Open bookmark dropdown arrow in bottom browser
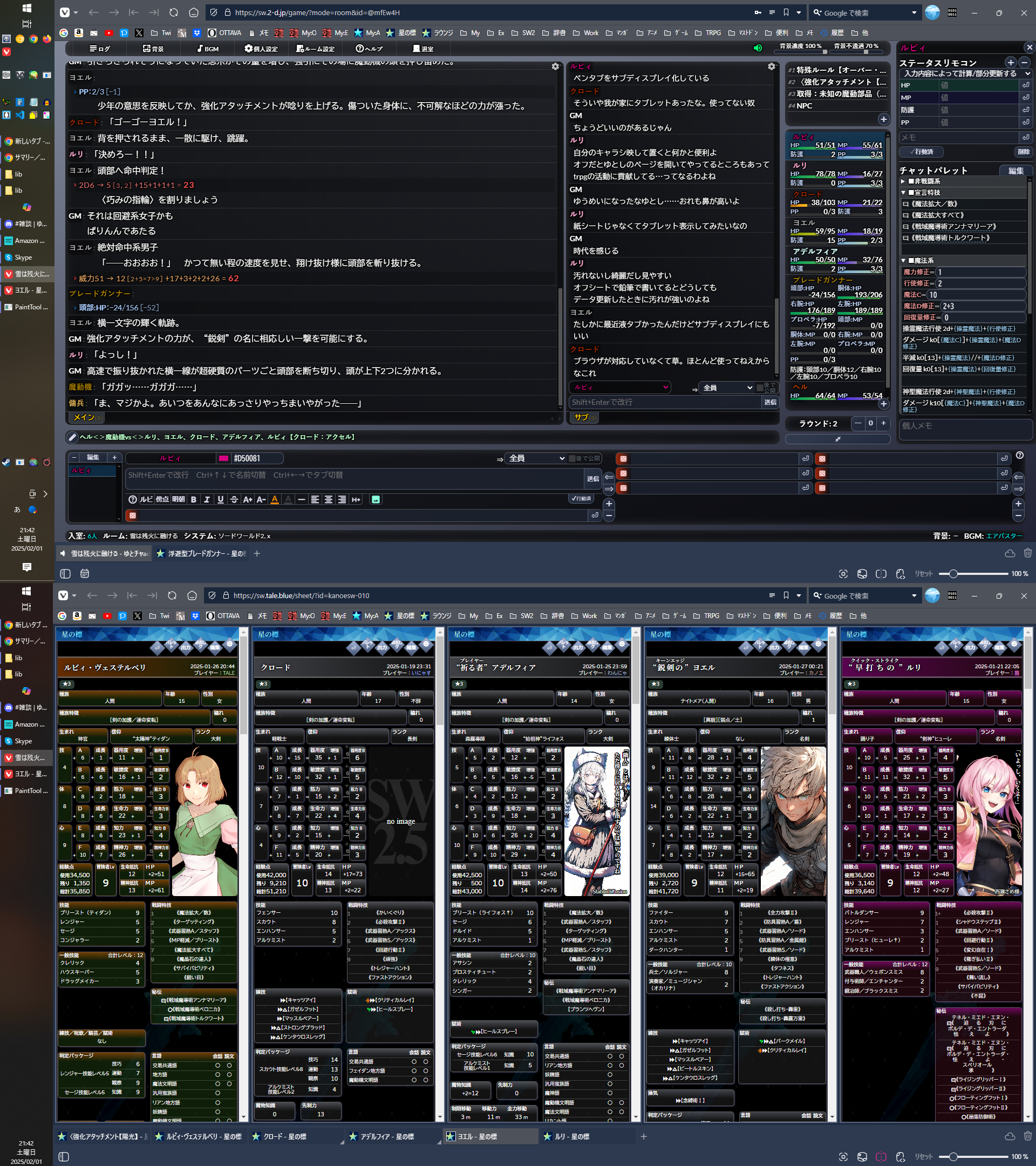 (x=799, y=595)
